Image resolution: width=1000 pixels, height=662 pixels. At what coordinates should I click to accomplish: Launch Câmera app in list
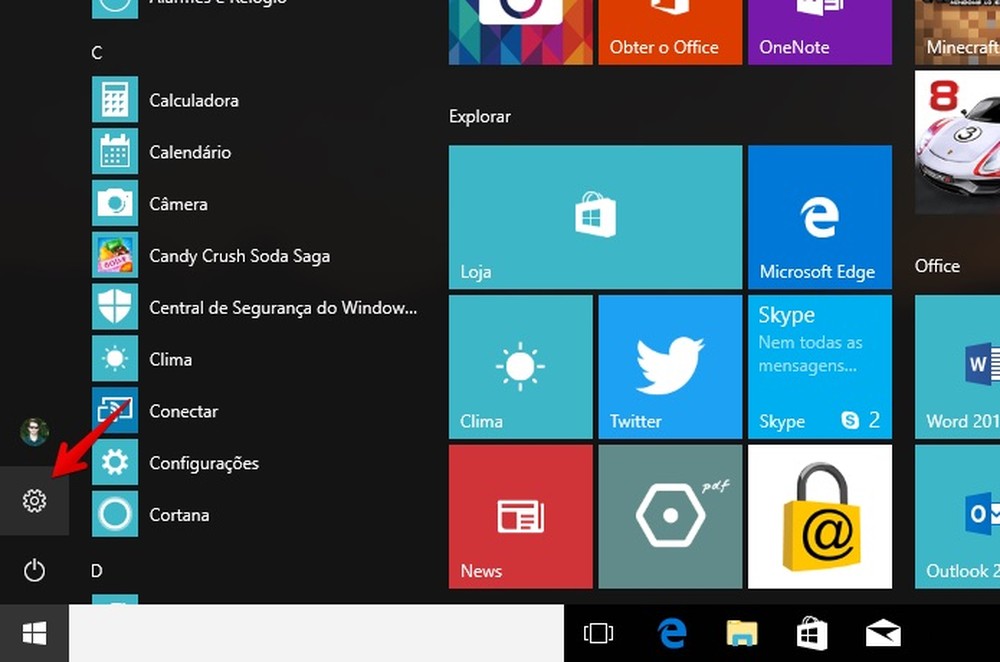point(255,203)
